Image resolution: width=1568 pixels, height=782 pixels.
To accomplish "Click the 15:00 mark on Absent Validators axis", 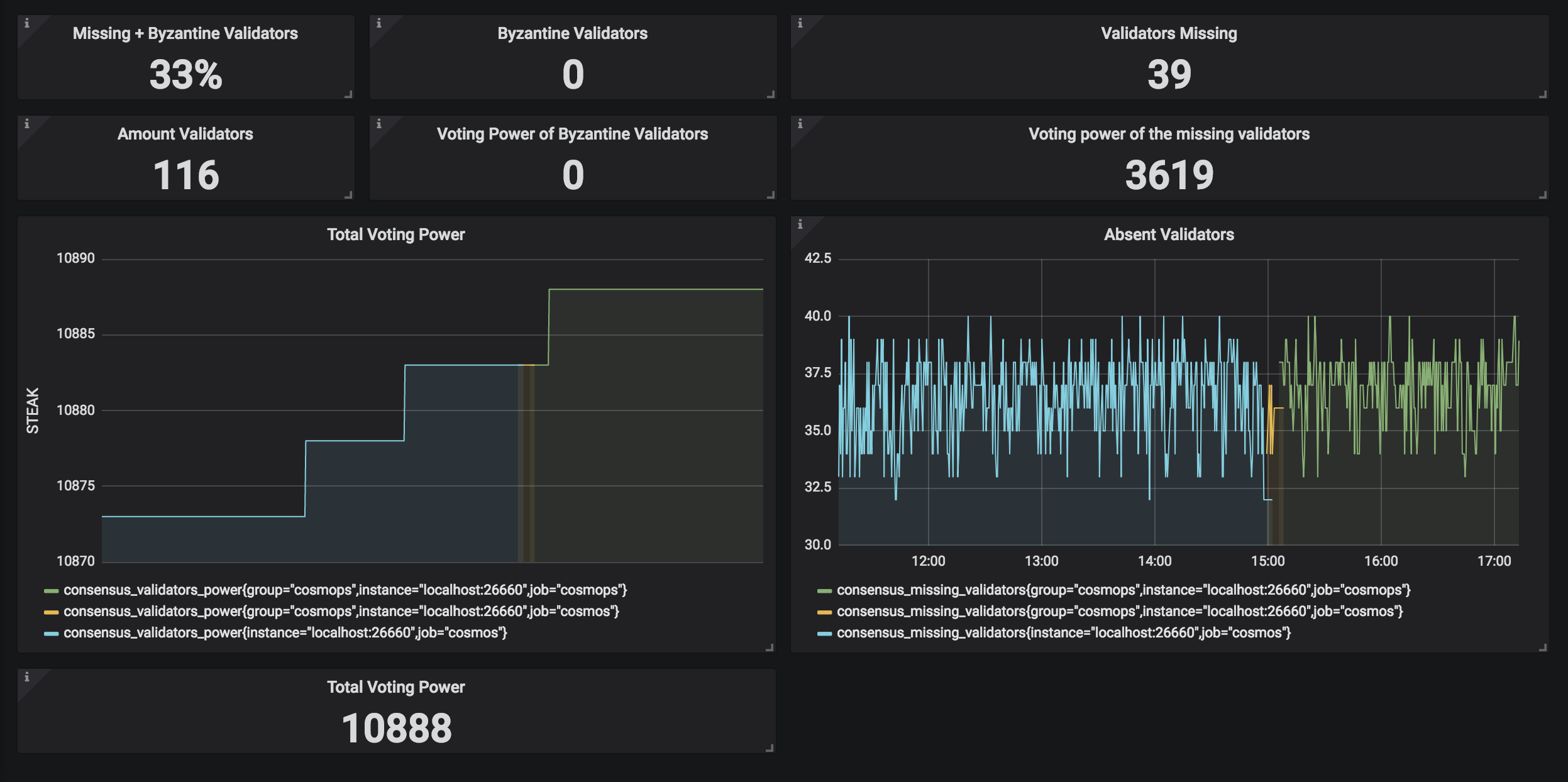I will 1267,561.
